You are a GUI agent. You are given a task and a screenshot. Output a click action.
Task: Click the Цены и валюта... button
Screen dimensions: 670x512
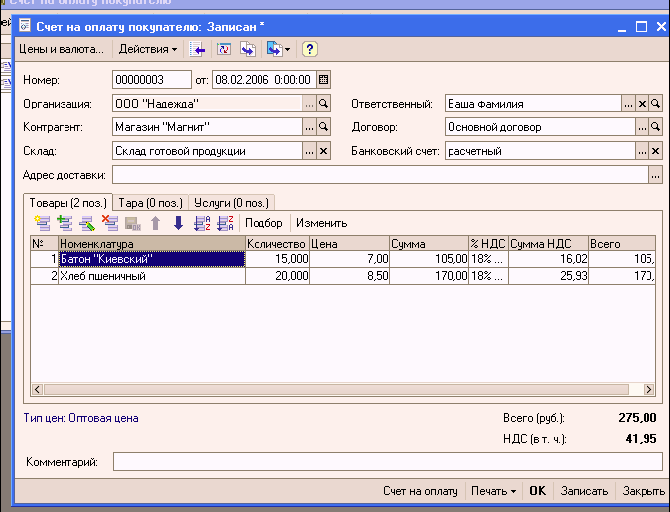[62, 48]
